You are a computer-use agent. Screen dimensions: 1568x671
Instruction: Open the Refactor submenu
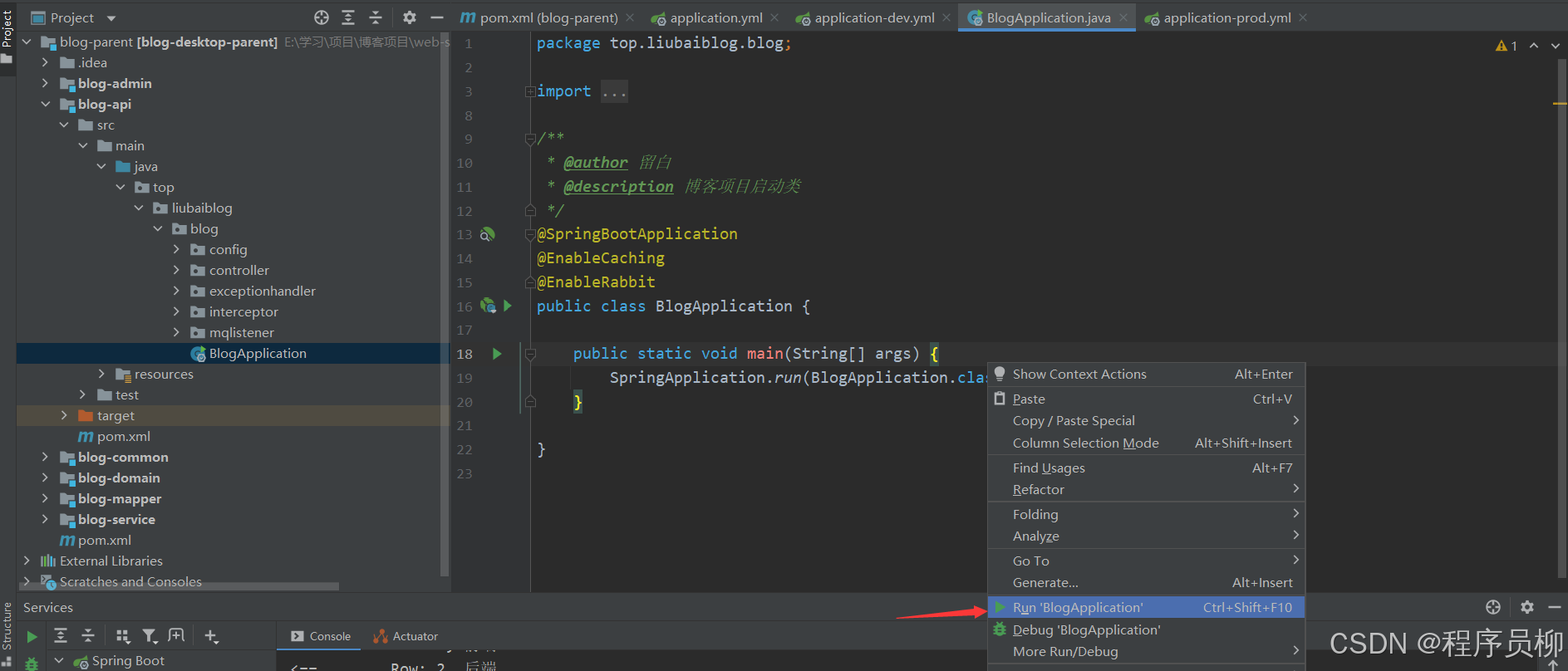(x=1146, y=490)
